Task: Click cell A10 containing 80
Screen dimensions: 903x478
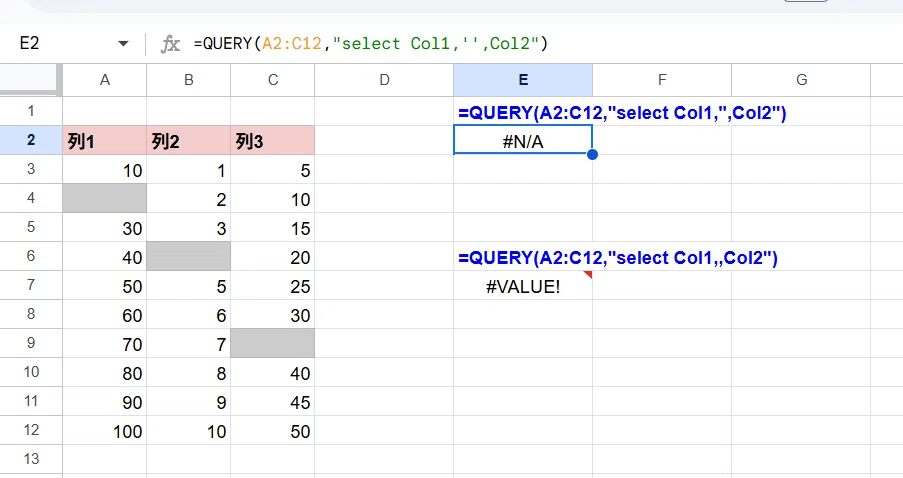Action: click(x=105, y=373)
